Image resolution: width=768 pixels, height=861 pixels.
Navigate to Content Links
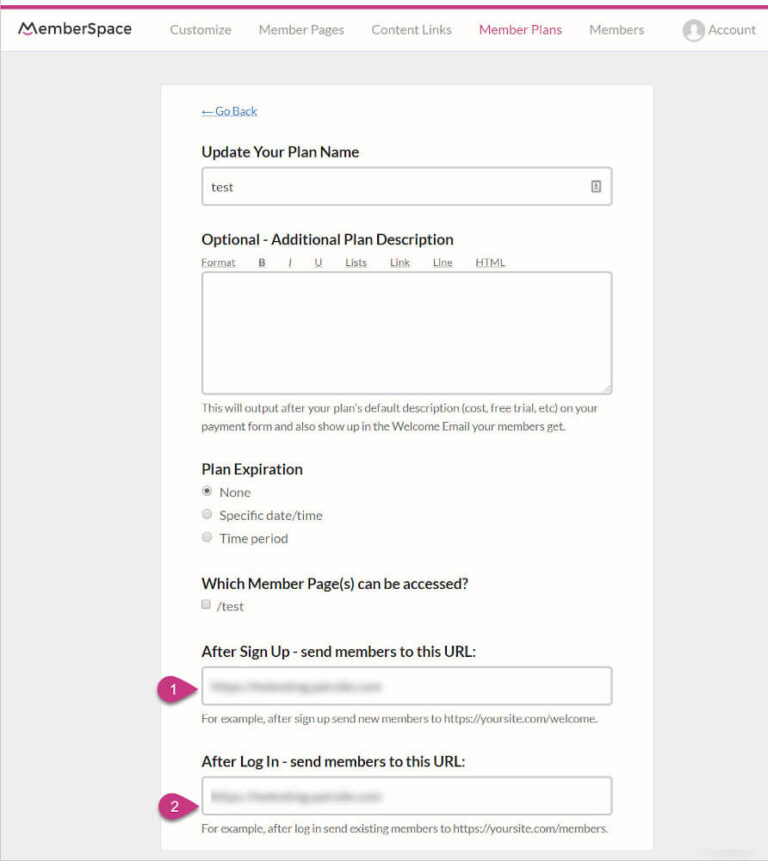click(410, 30)
